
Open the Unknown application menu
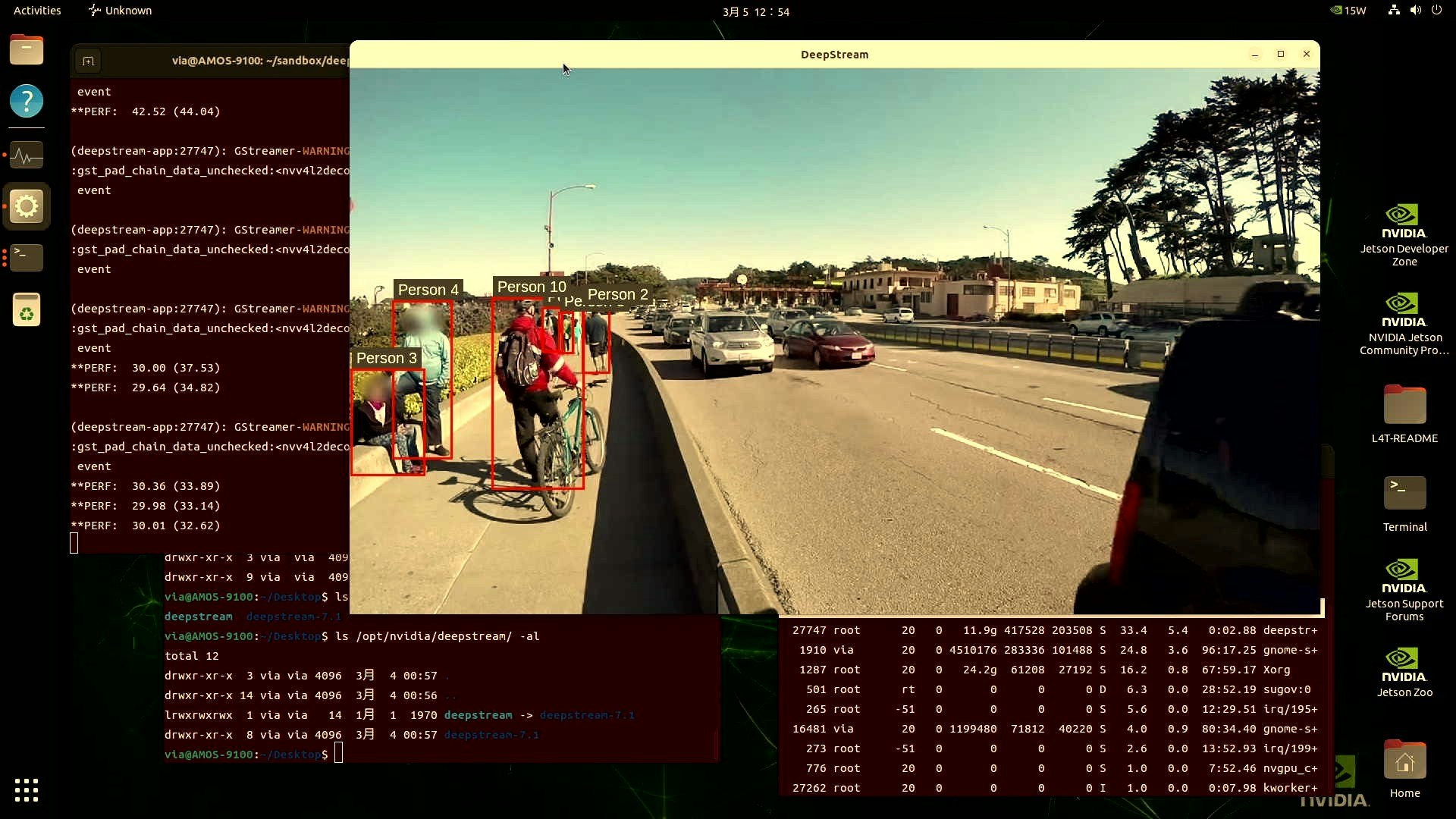[121, 11]
